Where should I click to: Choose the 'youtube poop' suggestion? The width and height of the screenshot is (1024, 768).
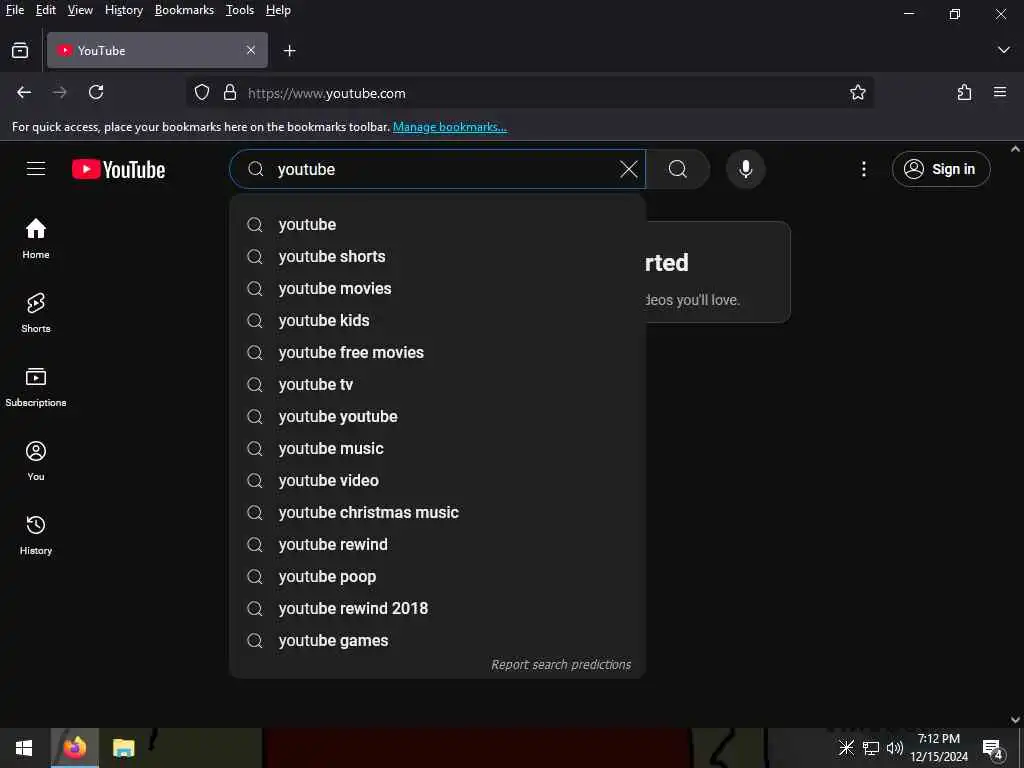(438, 577)
